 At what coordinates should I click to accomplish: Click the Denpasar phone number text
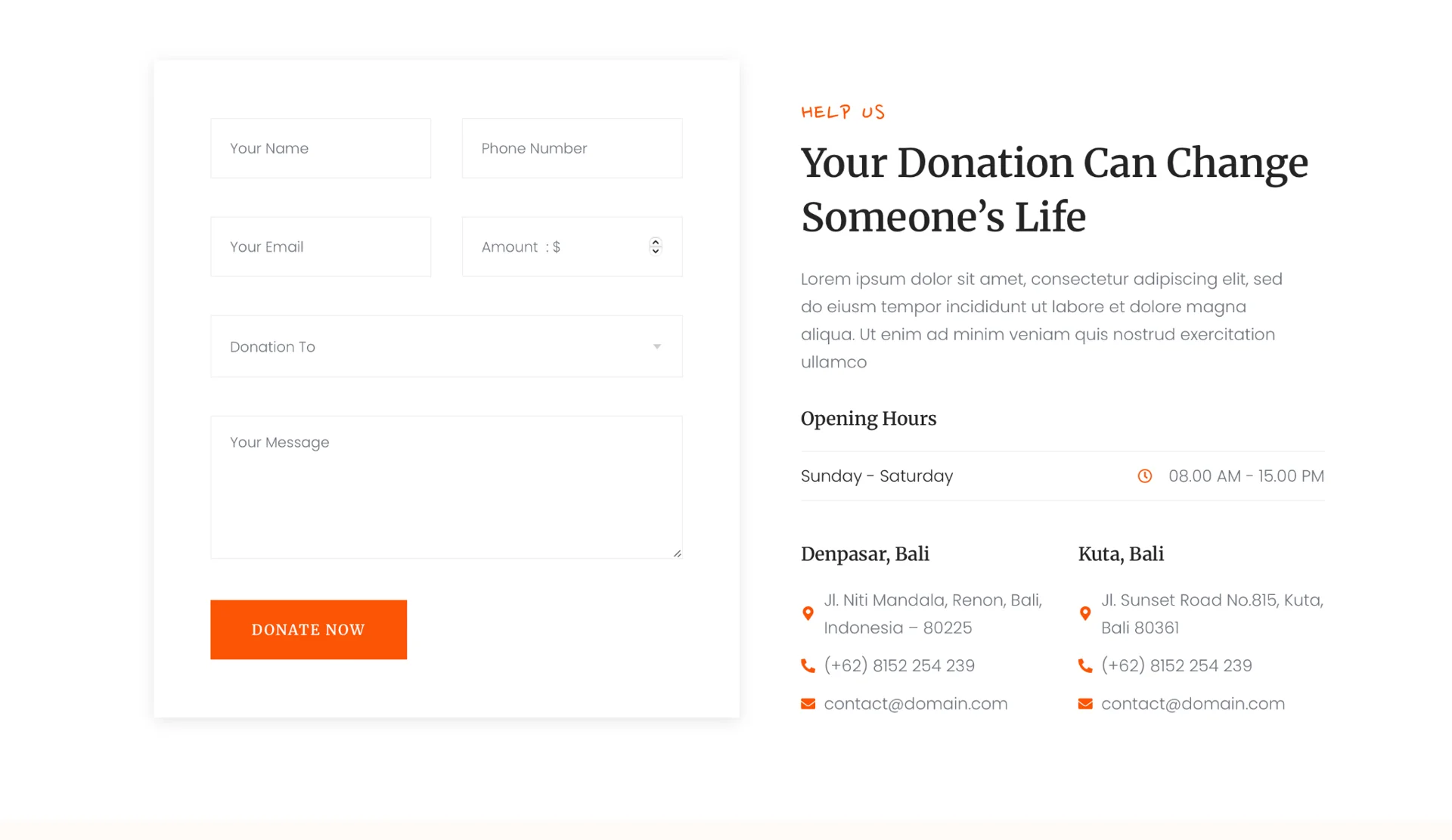tap(899, 666)
